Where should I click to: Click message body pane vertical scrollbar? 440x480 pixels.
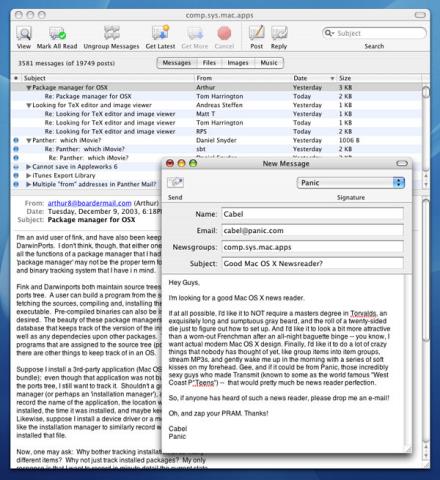tap(426, 270)
